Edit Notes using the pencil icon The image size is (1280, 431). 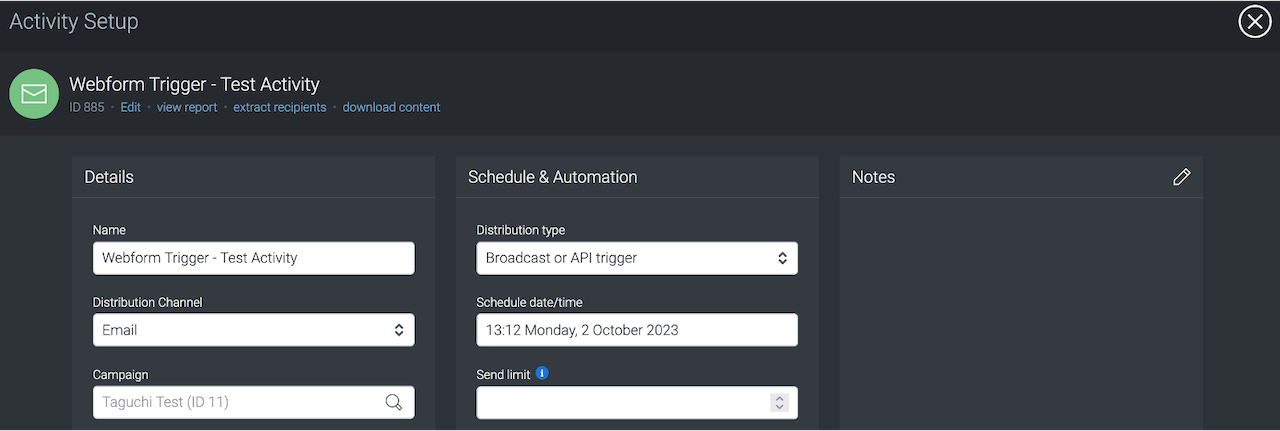click(1181, 177)
